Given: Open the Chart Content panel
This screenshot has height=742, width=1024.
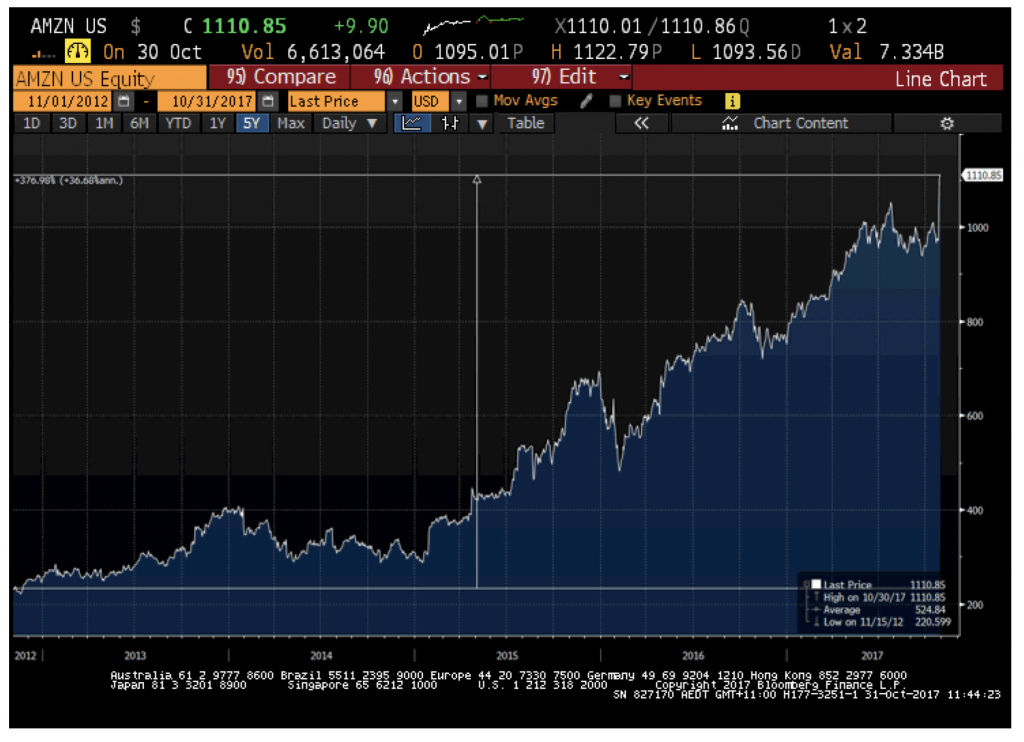Looking at the screenshot, I should click(782, 123).
